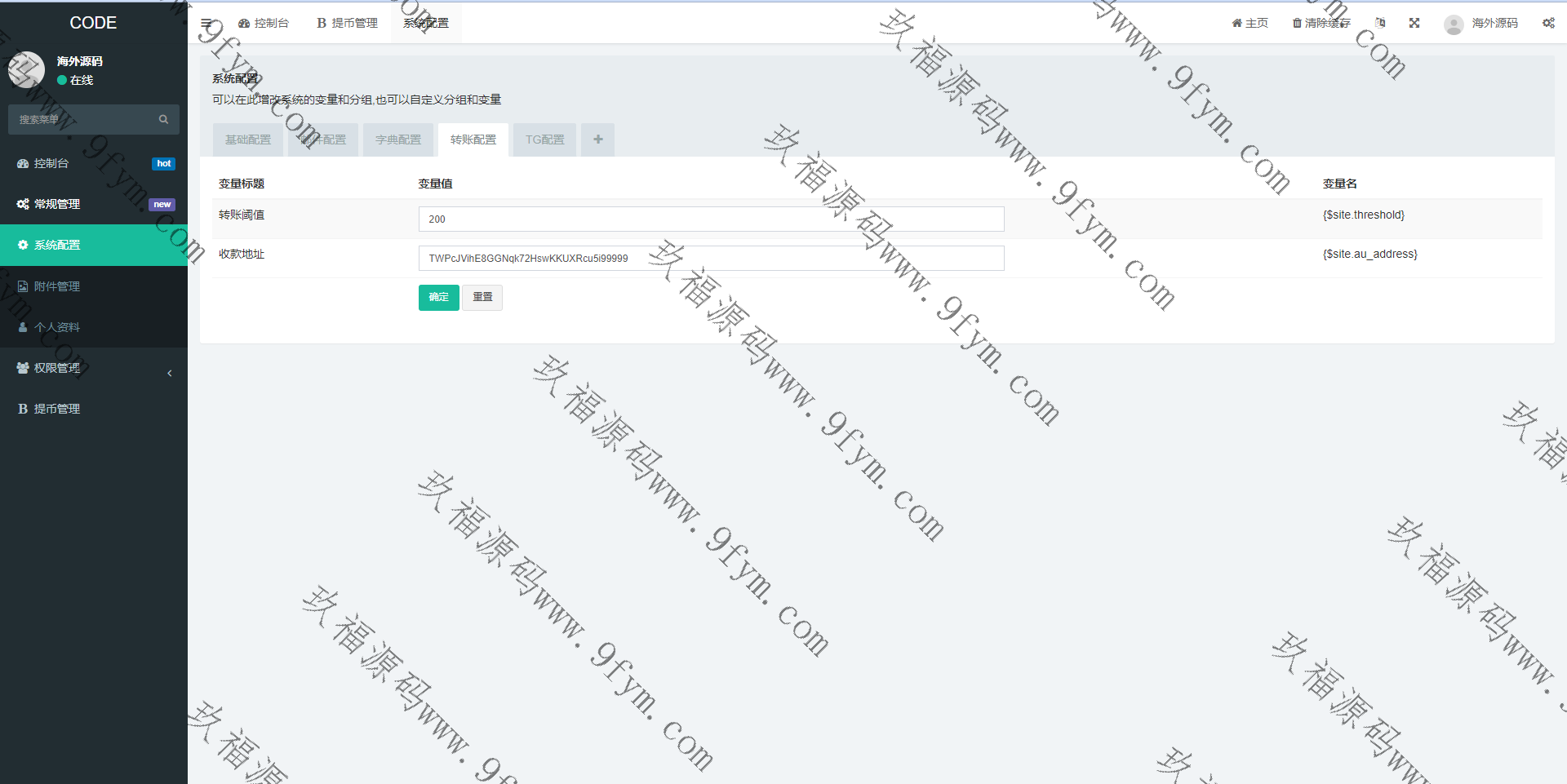Click the fullscreen expand icon in header
1567x784 pixels.
pos(1414,23)
